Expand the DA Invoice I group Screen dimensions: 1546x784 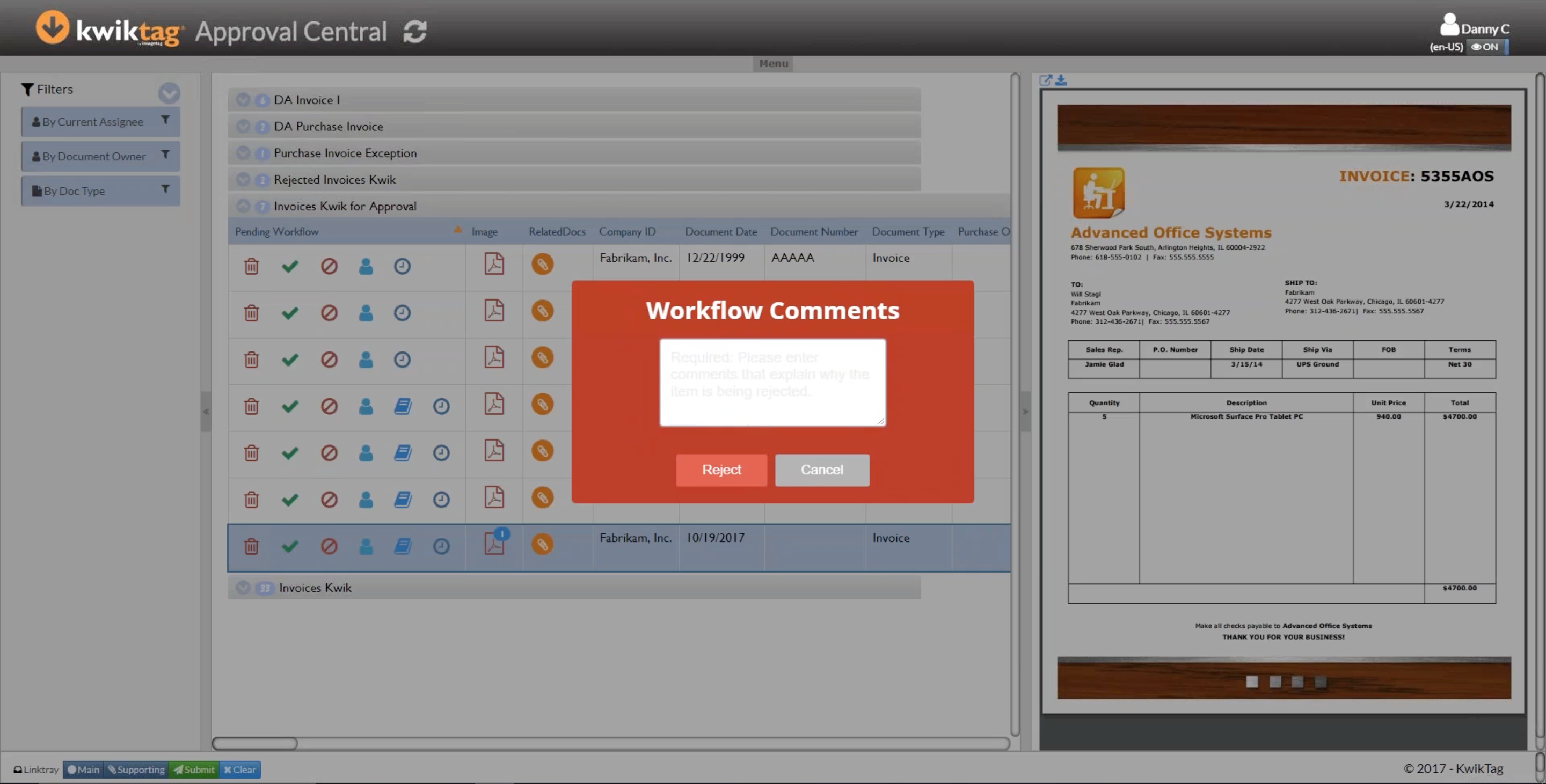click(243, 100)
